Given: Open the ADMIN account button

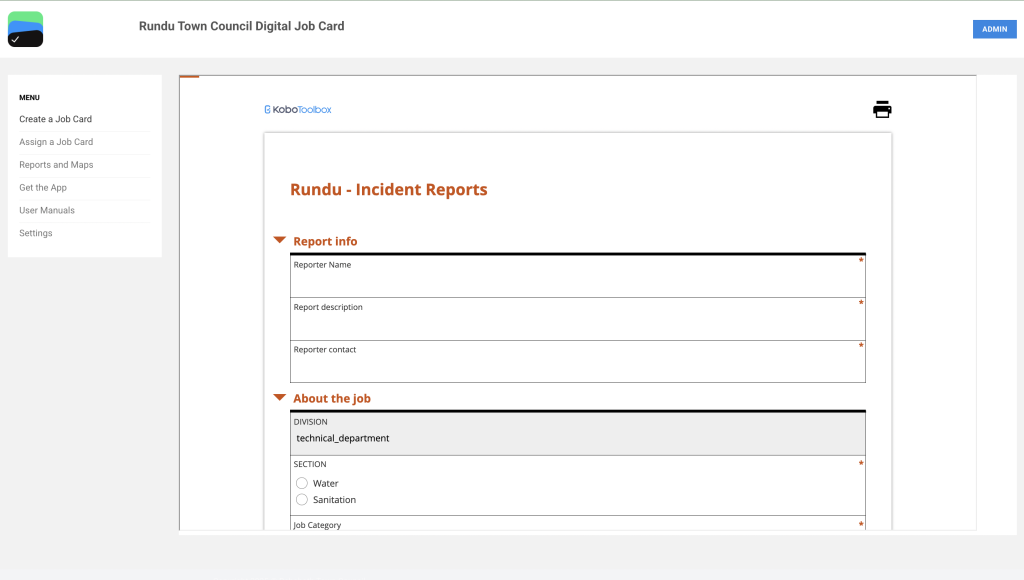Looking at the screenshot, I should [x=994, y=29].
